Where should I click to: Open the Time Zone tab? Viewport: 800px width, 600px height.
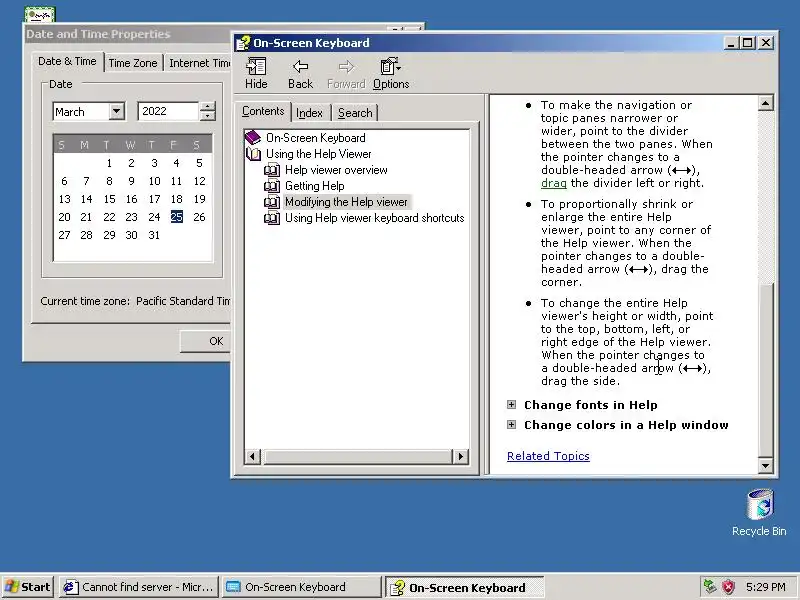(133, 63)
